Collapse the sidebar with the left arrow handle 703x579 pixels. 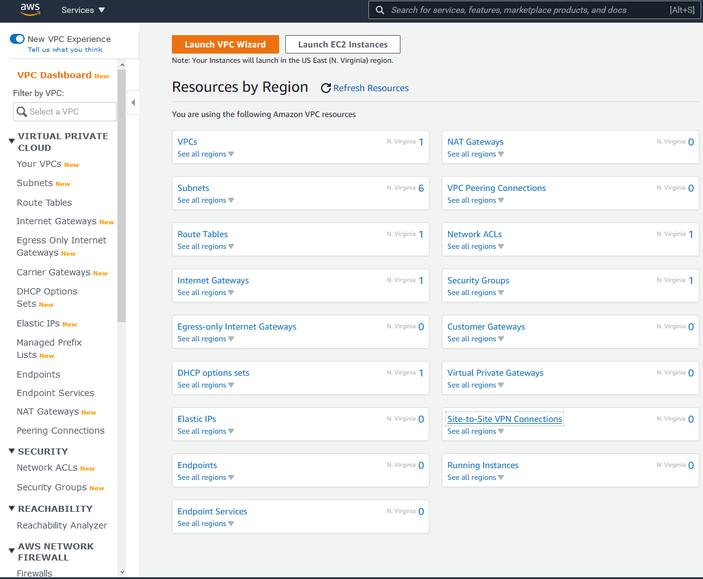click(x=133, y=103)
